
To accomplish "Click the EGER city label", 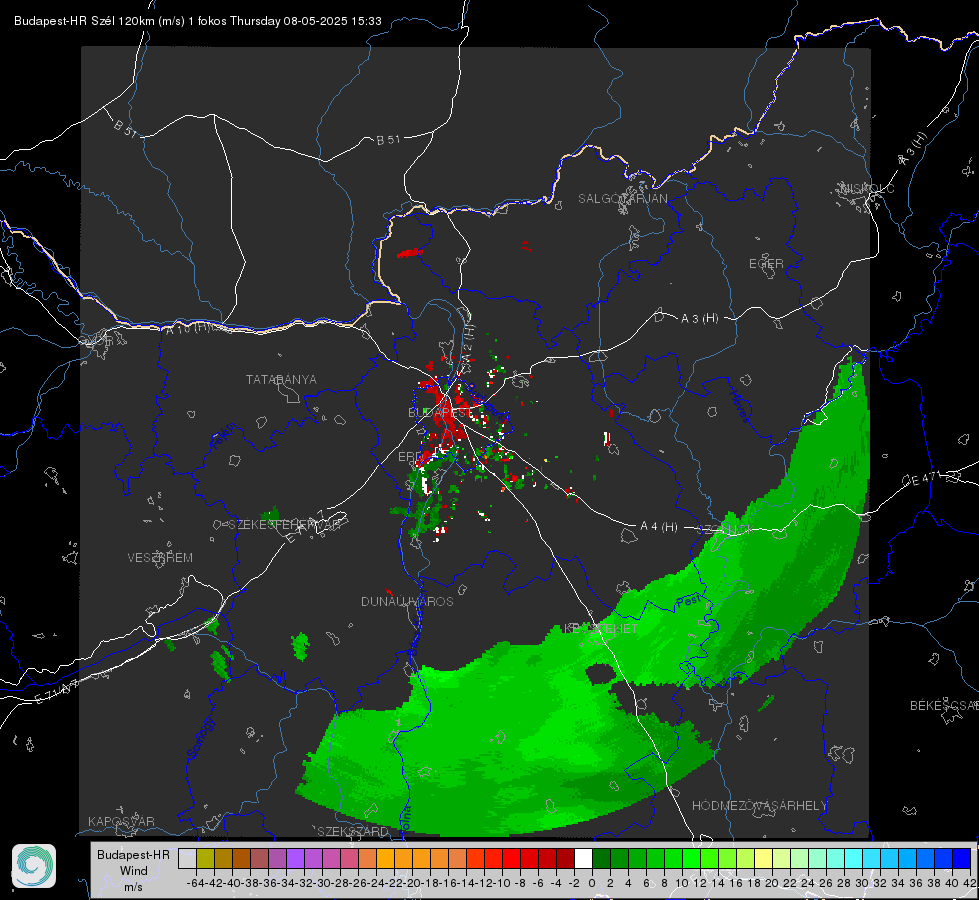I will click(x=766, y=264).
